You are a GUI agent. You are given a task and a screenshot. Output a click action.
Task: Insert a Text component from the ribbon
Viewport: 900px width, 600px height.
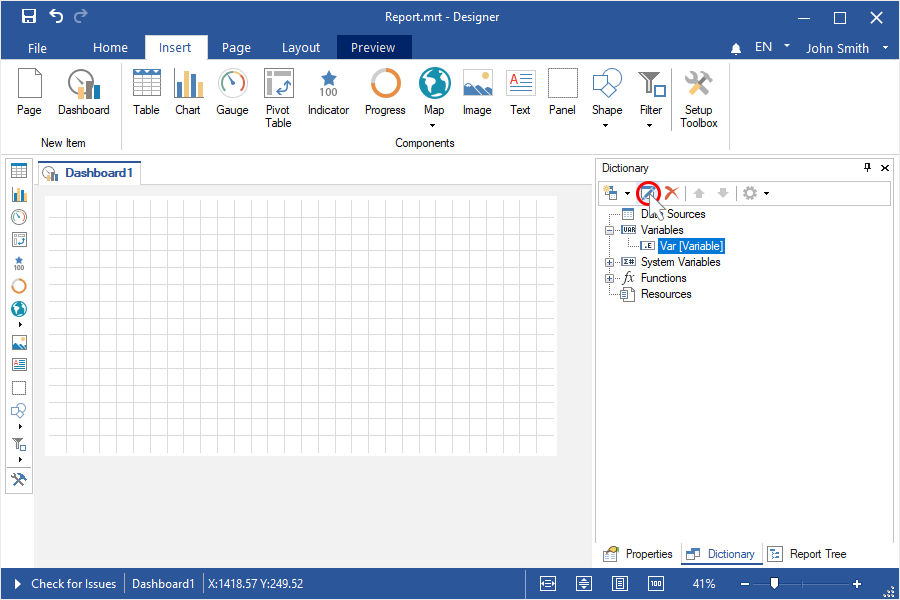tap(521, 92)
